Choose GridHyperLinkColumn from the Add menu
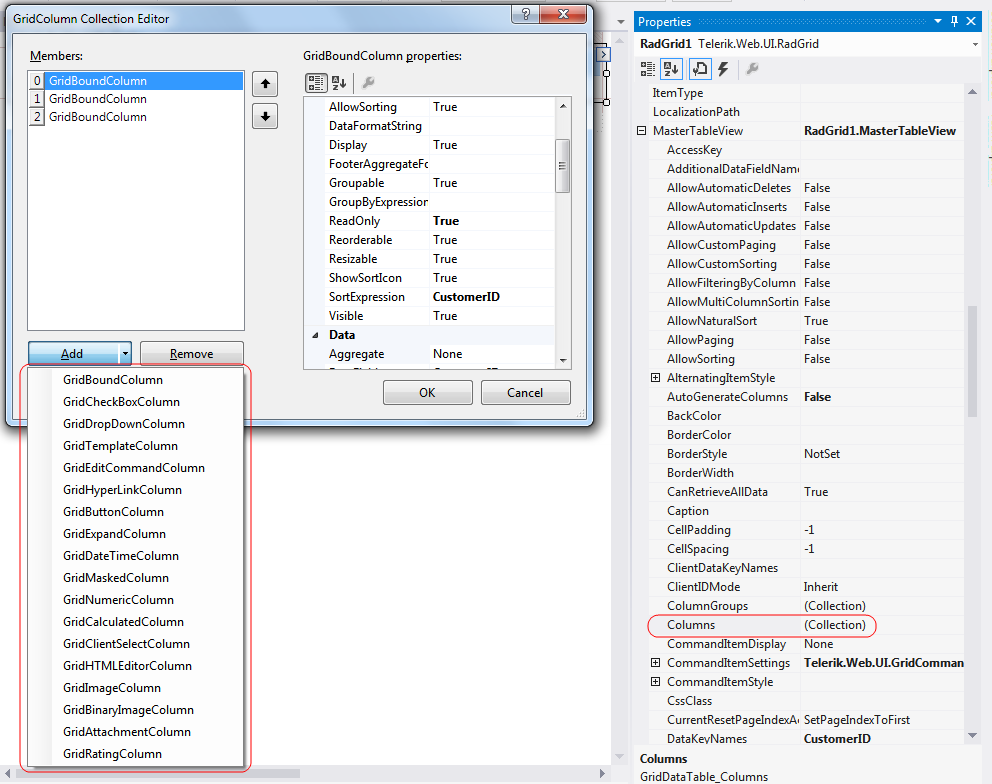The height and width of the screenshot is (784, 992). pos(122,490)
